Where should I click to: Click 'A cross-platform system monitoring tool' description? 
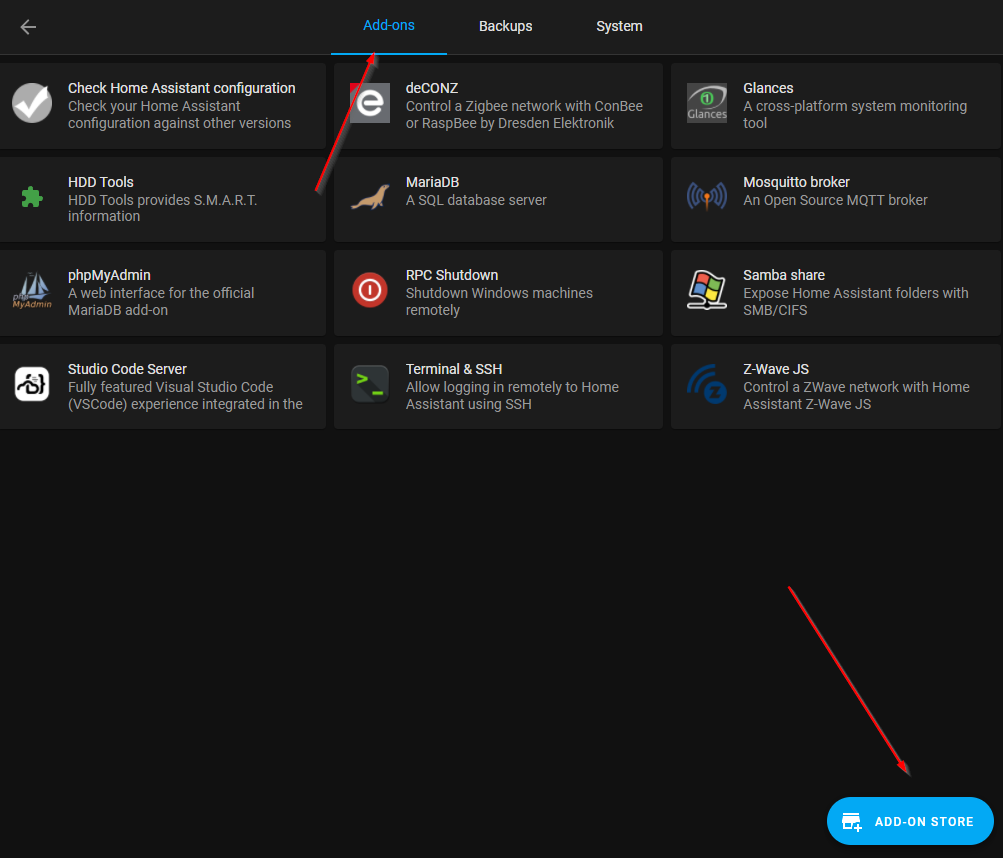[855, 115]
